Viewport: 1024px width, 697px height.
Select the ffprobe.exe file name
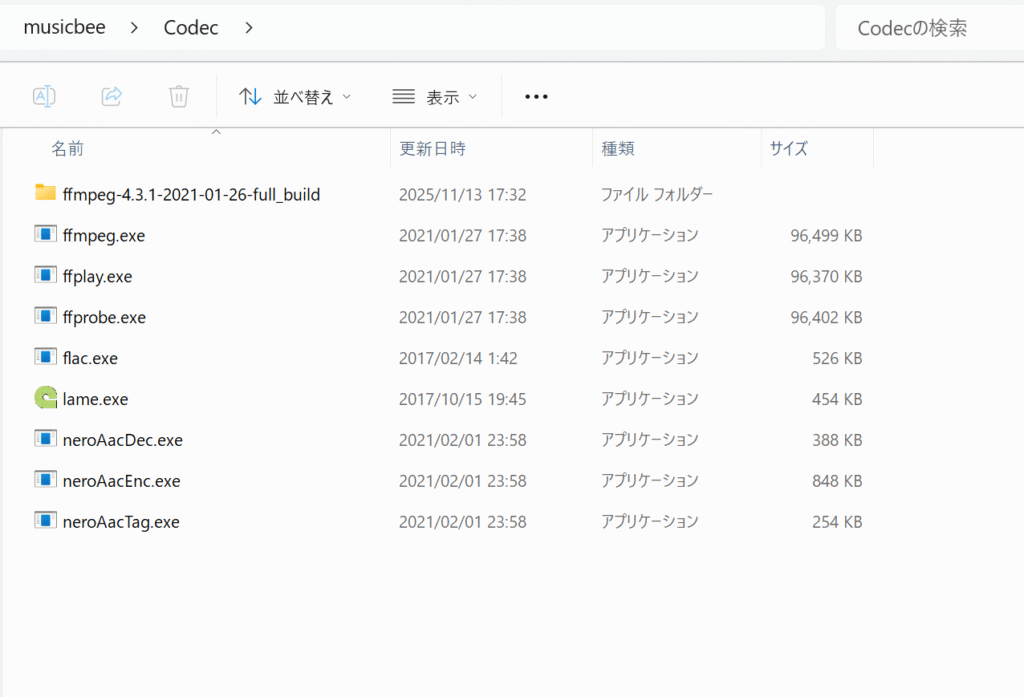coord(104,317)
